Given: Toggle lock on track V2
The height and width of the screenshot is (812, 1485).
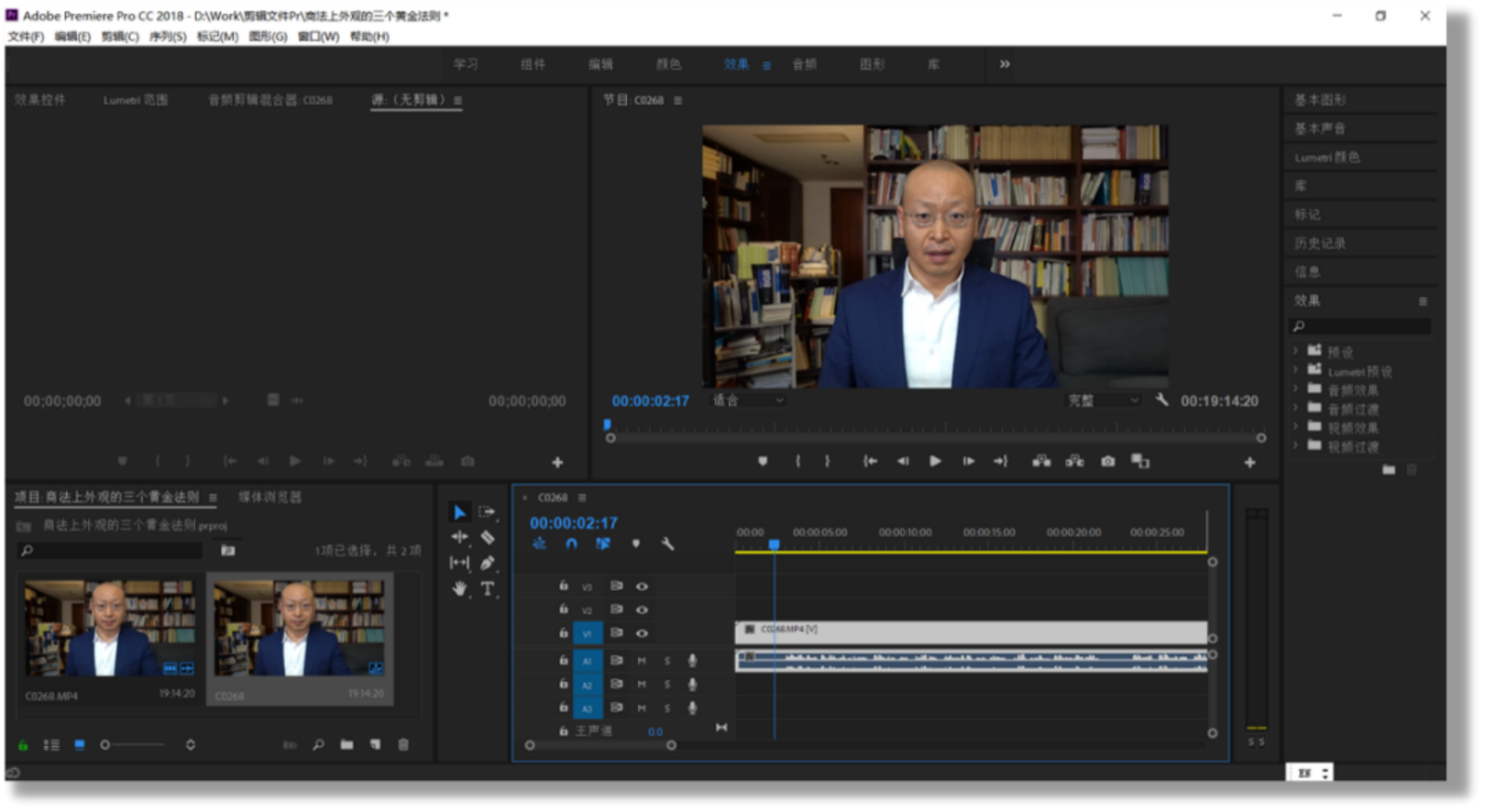Looking at the screenshot, I should coord(564,609).
